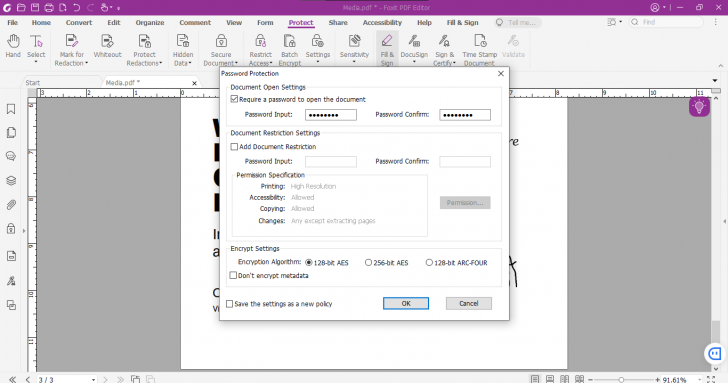The height and width of the screenshot is (383, 728).
Task: Open the Restrict Access tool
Action: pyautogui.click(x=260, y=50)
